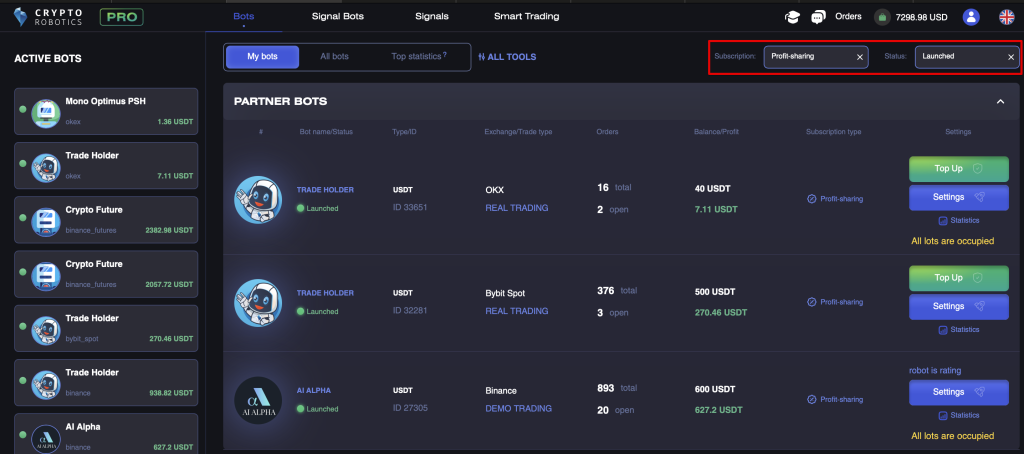
Task: Open the Status filter dropdown
Action: click(x=967, y=57)
